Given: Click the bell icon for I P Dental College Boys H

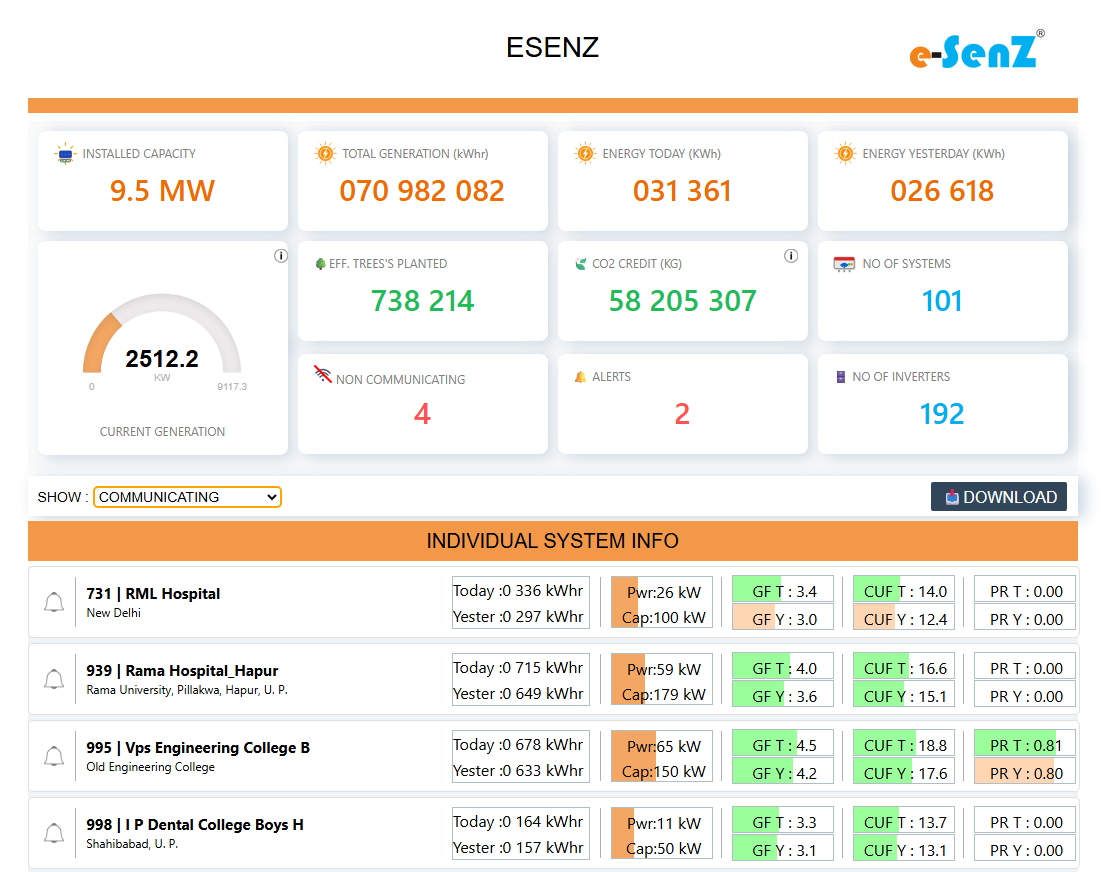Looking at the screenshot, I should click(x=54, y=833).
